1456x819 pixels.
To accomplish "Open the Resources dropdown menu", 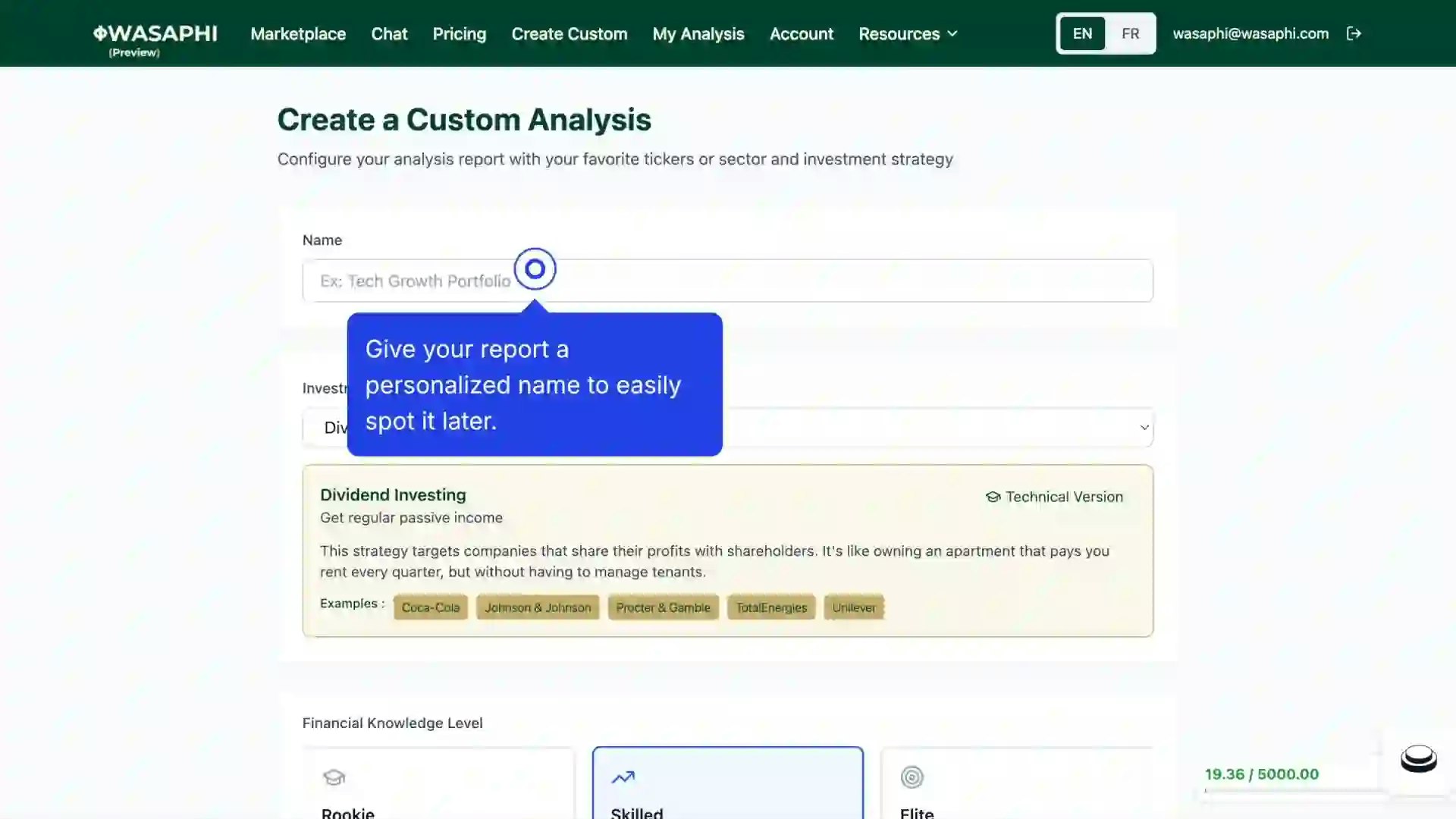I will [908, 33].
